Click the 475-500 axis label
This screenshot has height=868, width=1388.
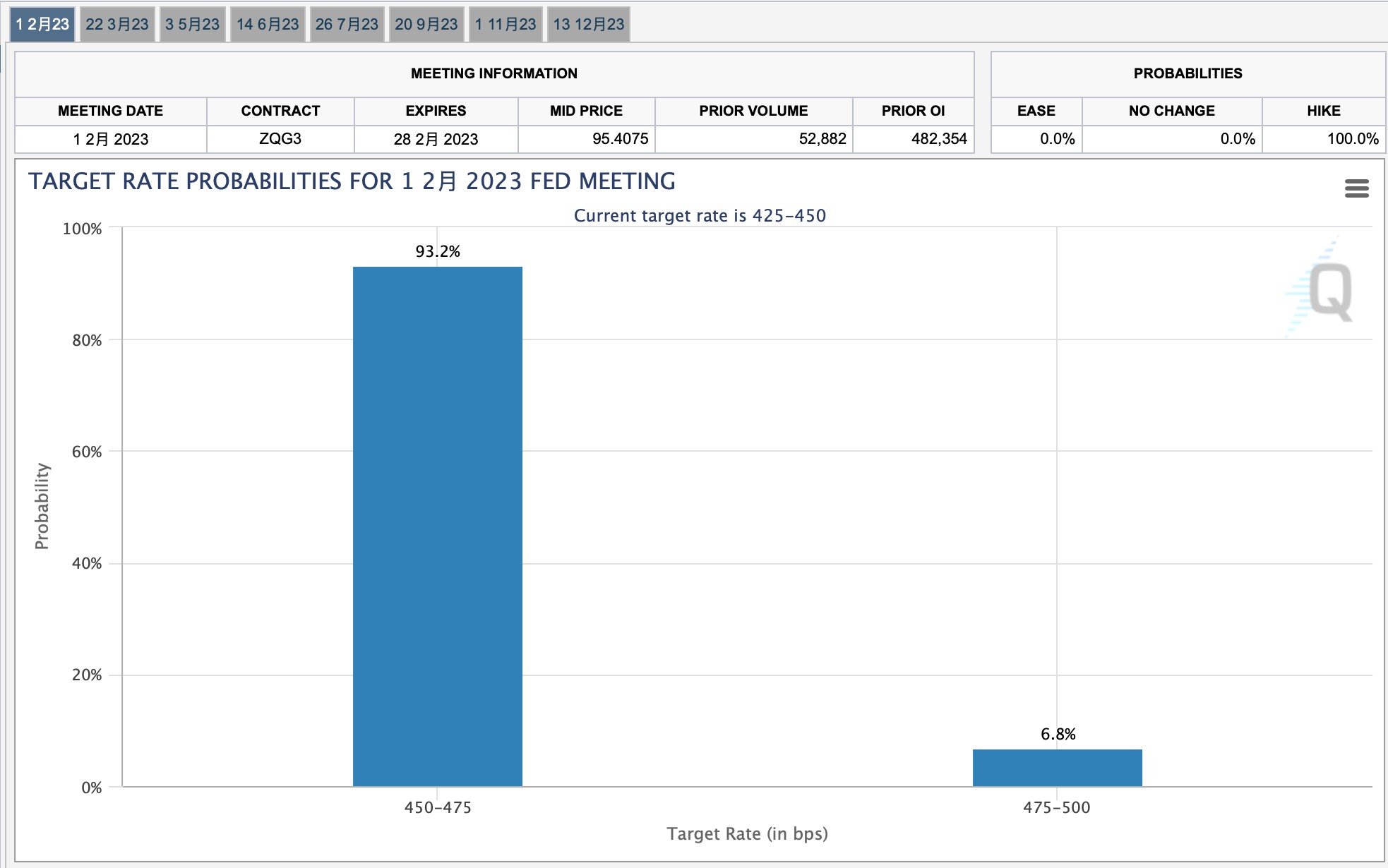tap(1056, 808)
